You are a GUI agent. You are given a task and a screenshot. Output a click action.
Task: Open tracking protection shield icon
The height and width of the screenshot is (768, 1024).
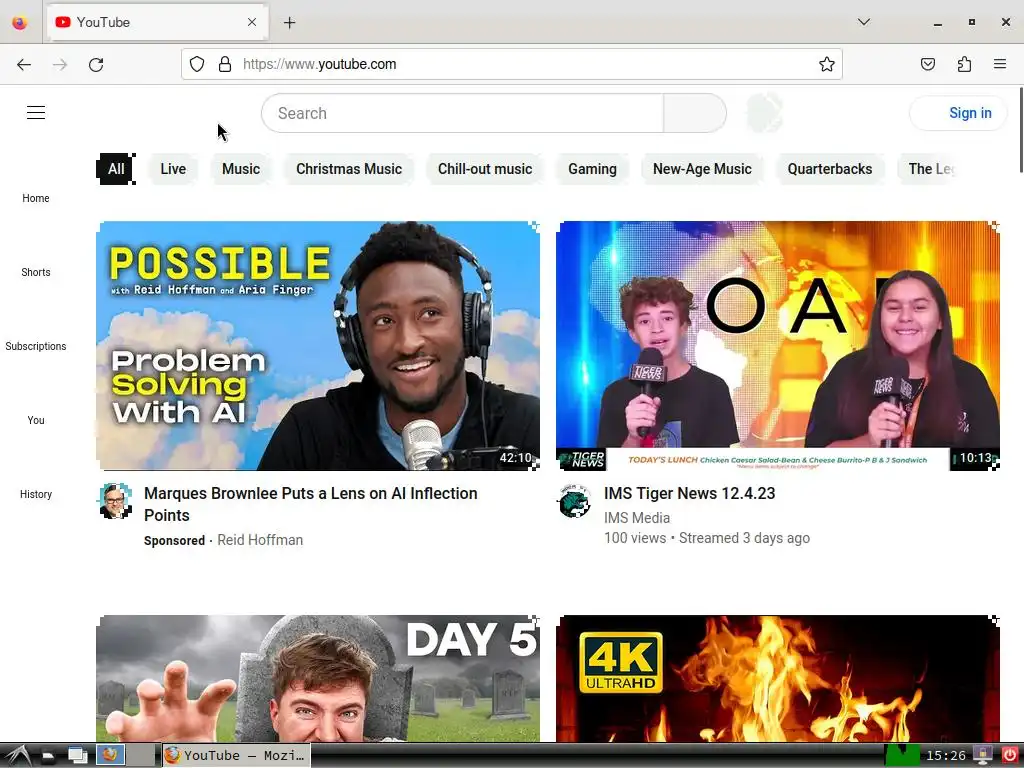[x=197, y=64]
